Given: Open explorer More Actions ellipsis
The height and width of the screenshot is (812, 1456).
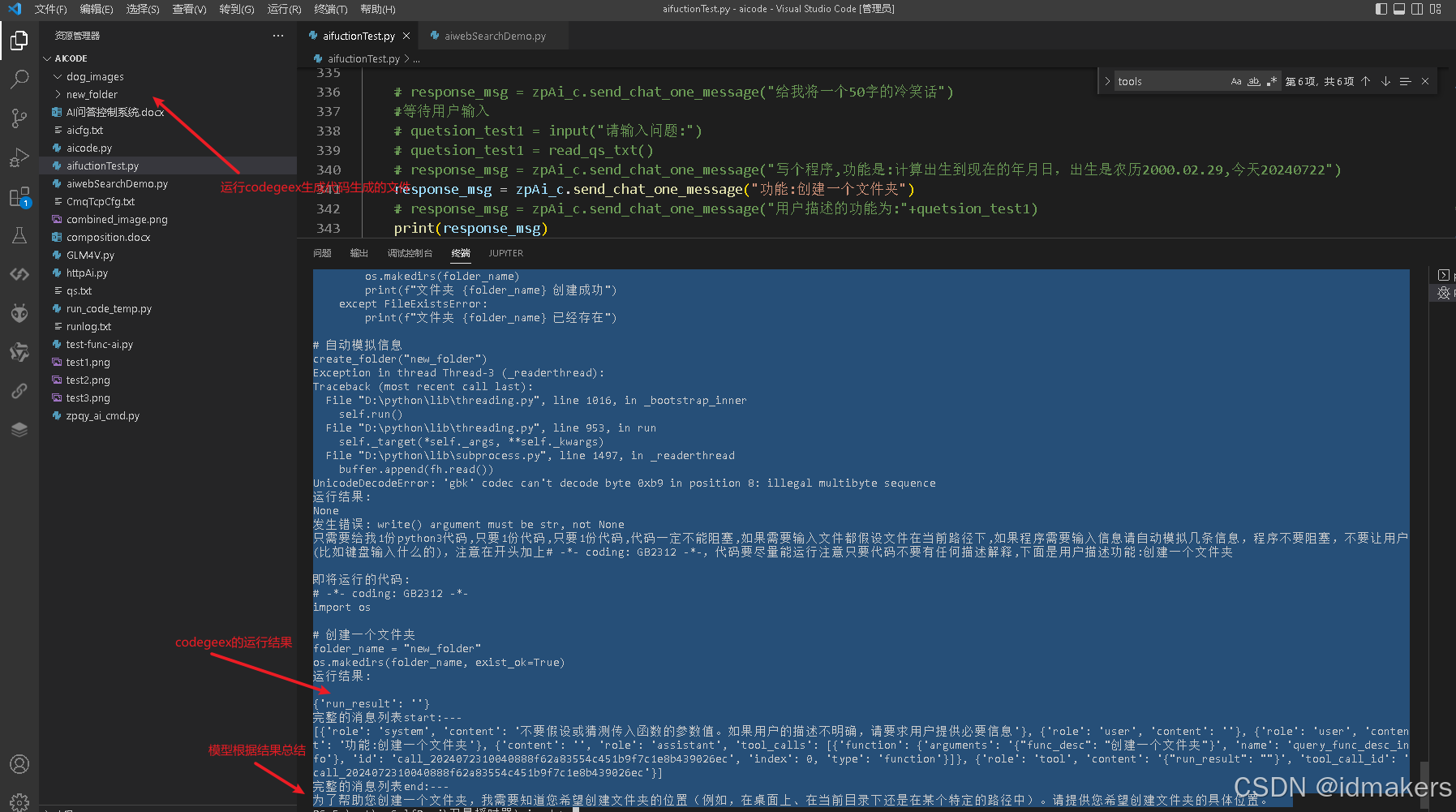Looking at the screenshot, I should pos(278,36).
